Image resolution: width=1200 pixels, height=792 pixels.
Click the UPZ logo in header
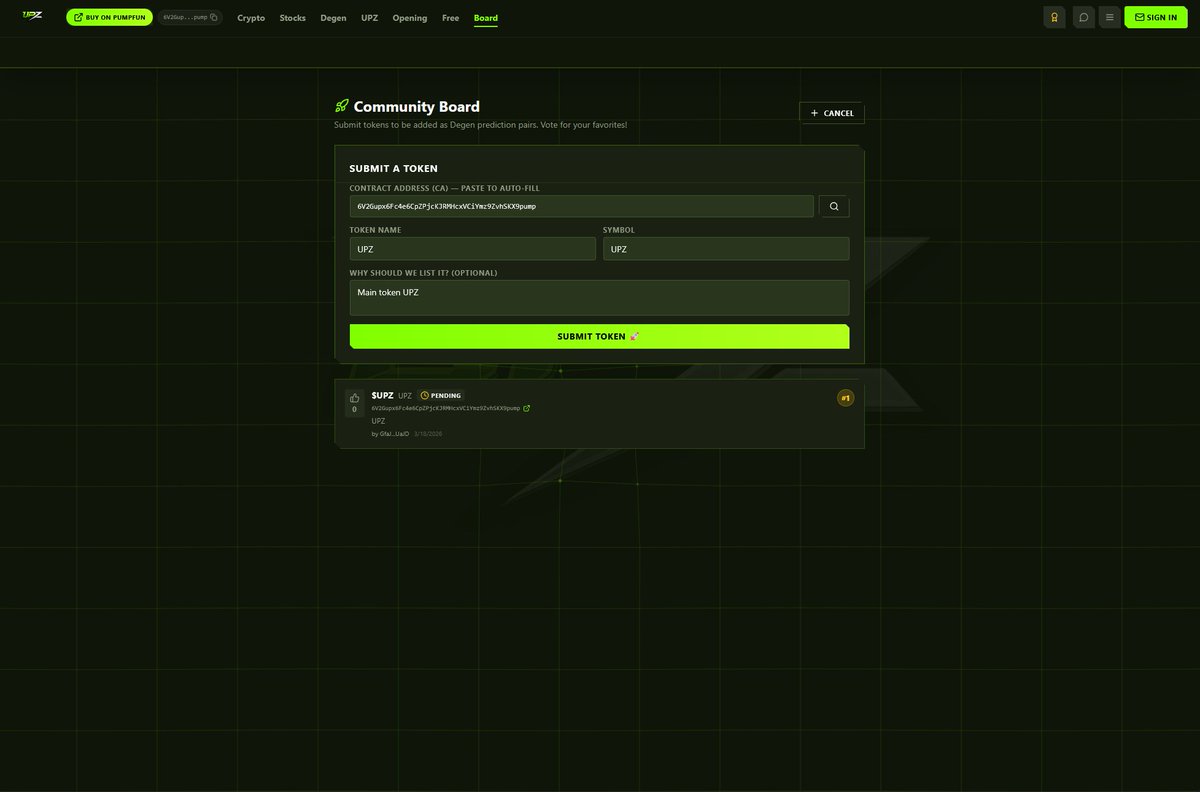[33, 16]
